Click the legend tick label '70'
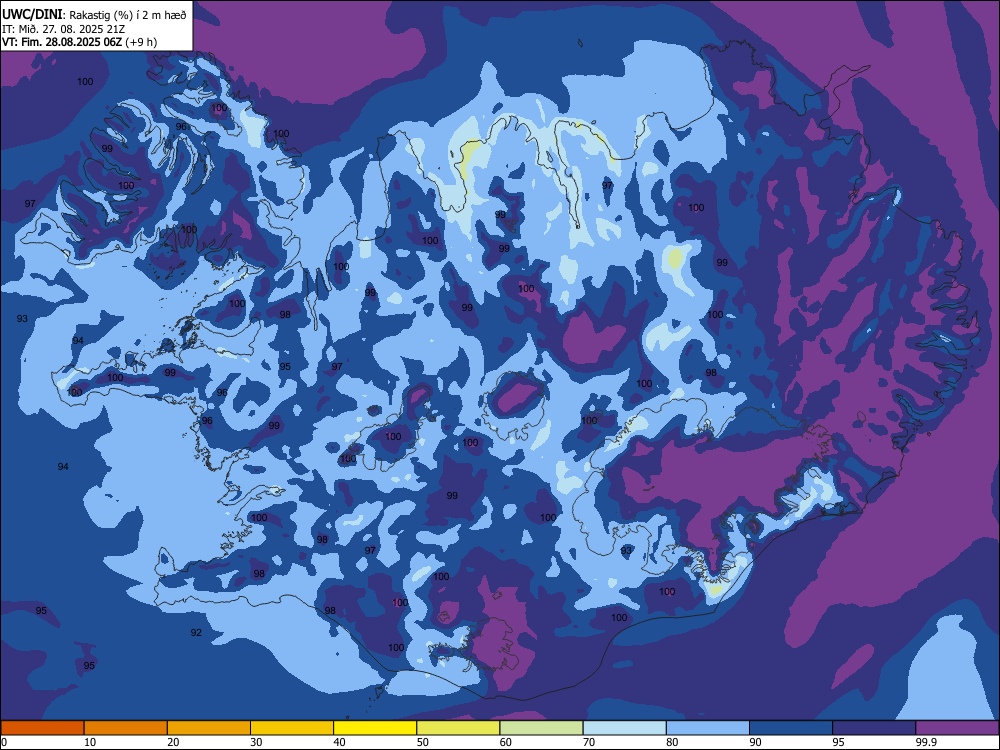1000x750 pixels. [x=589, y=742]
